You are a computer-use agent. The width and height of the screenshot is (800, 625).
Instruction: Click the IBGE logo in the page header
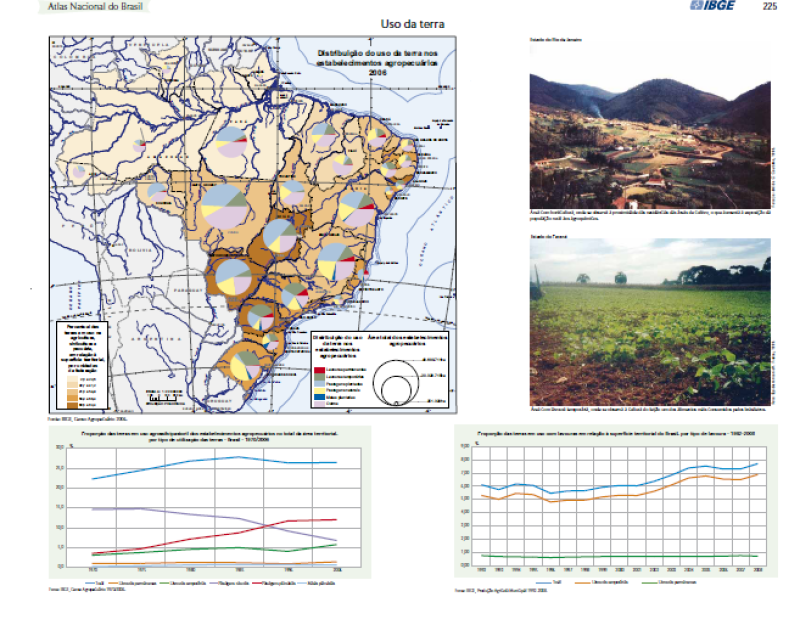[x=713, y=6]
